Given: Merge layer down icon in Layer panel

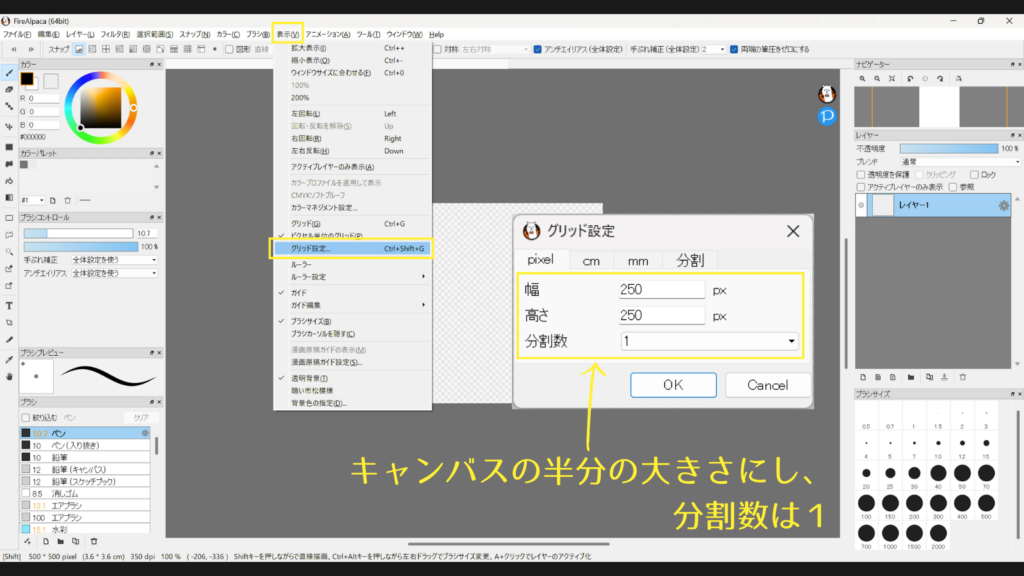Looking at the screenshot, I should 944,377.
